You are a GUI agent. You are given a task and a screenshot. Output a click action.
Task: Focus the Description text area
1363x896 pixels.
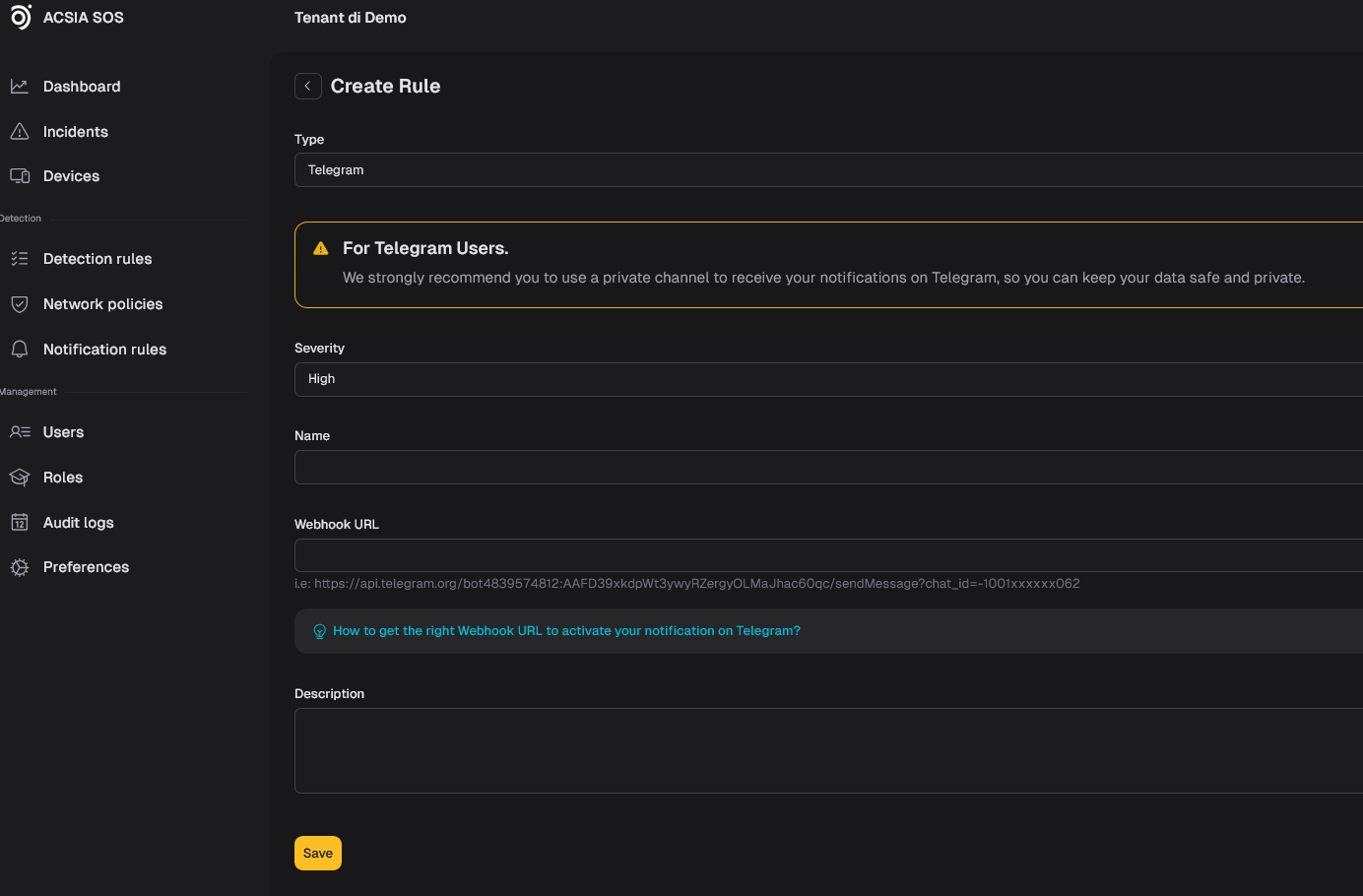click(x=828, y=750)
